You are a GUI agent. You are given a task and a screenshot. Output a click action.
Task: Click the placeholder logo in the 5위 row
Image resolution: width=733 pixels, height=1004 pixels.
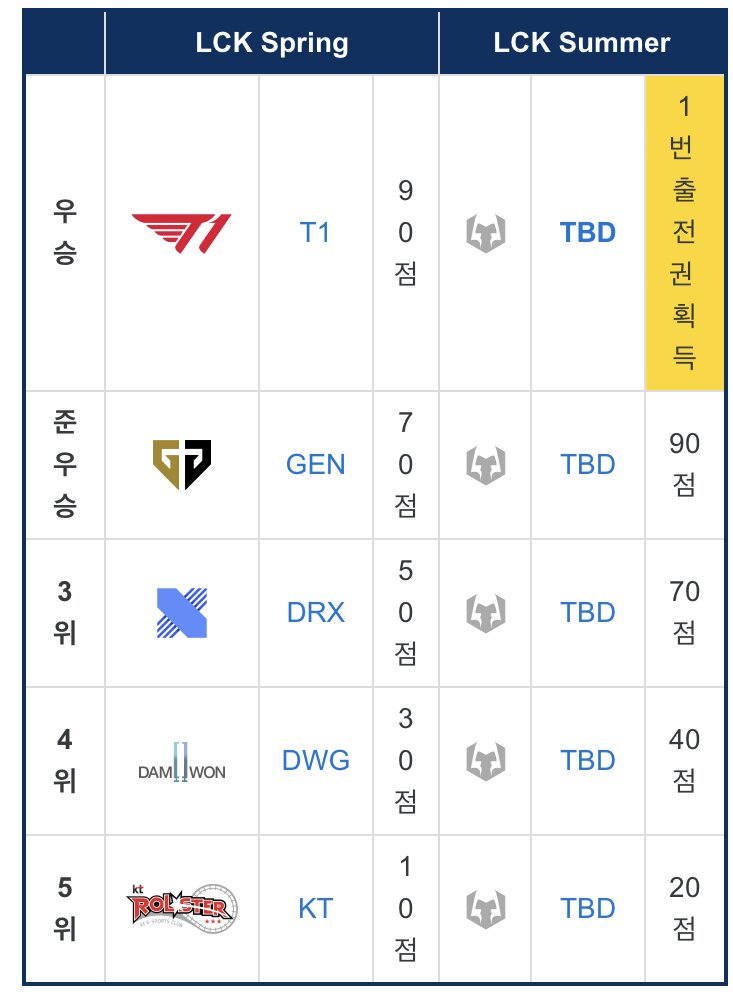click(x=486, y=909)
